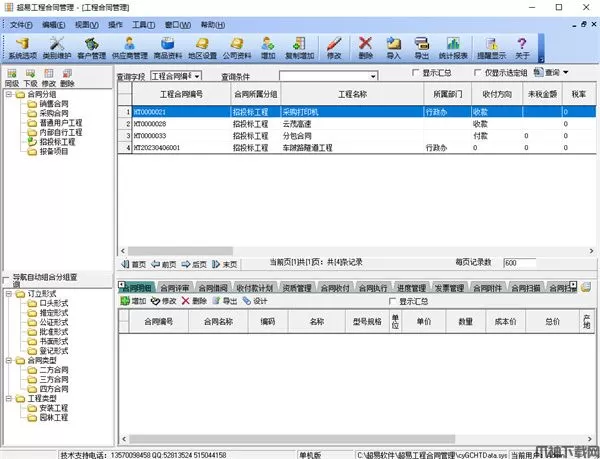Open 提醒显示 from the toolbar
Image resolution: width=600 pixels, height=459 pixels.
pyautogui.click(x=491, y=48)
